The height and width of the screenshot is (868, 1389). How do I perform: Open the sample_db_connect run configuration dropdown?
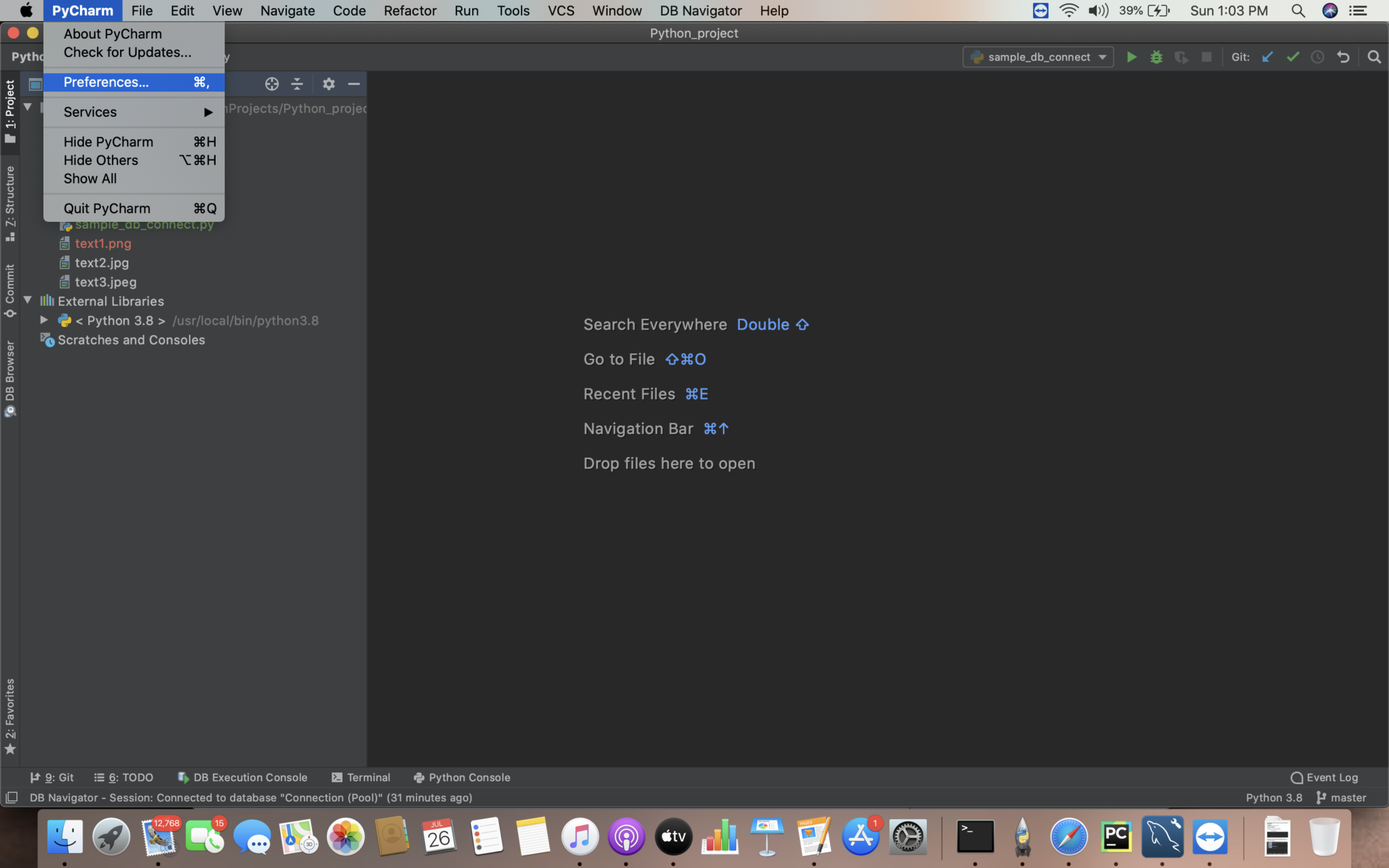[1038, 57]
